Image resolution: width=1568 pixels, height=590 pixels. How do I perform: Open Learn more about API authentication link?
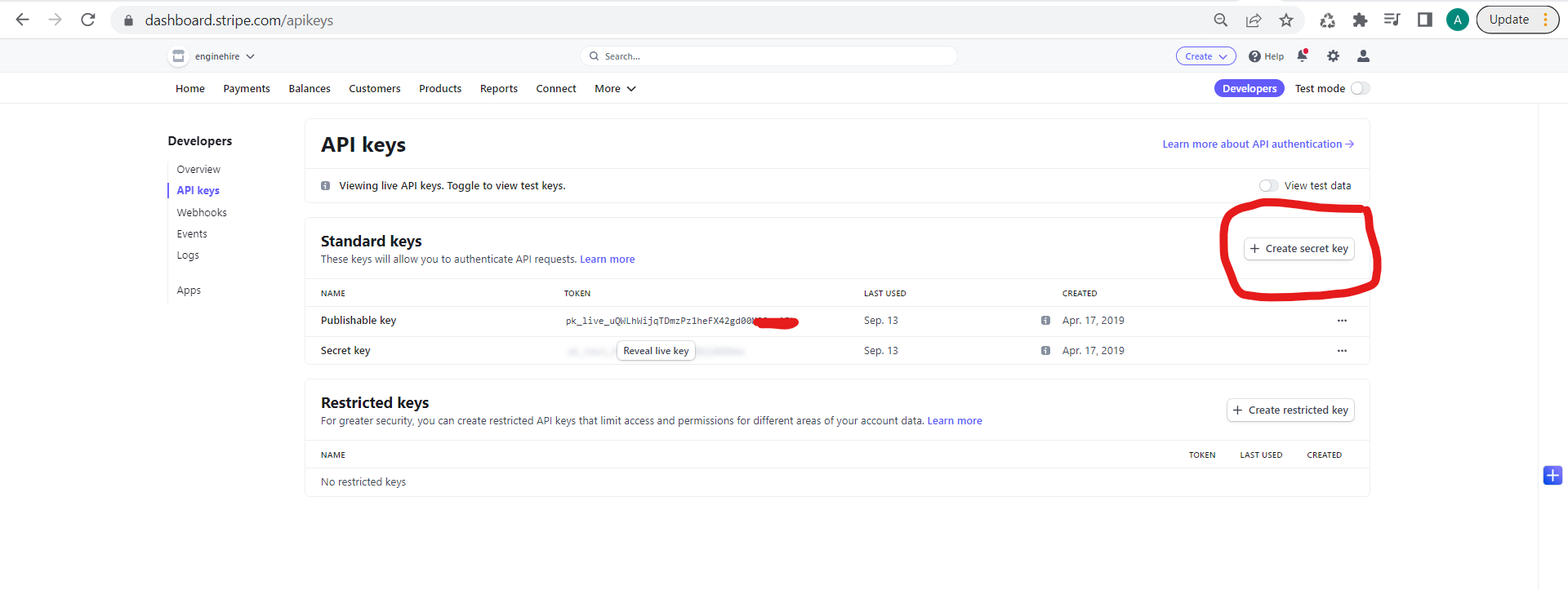tap(1258, 144)
